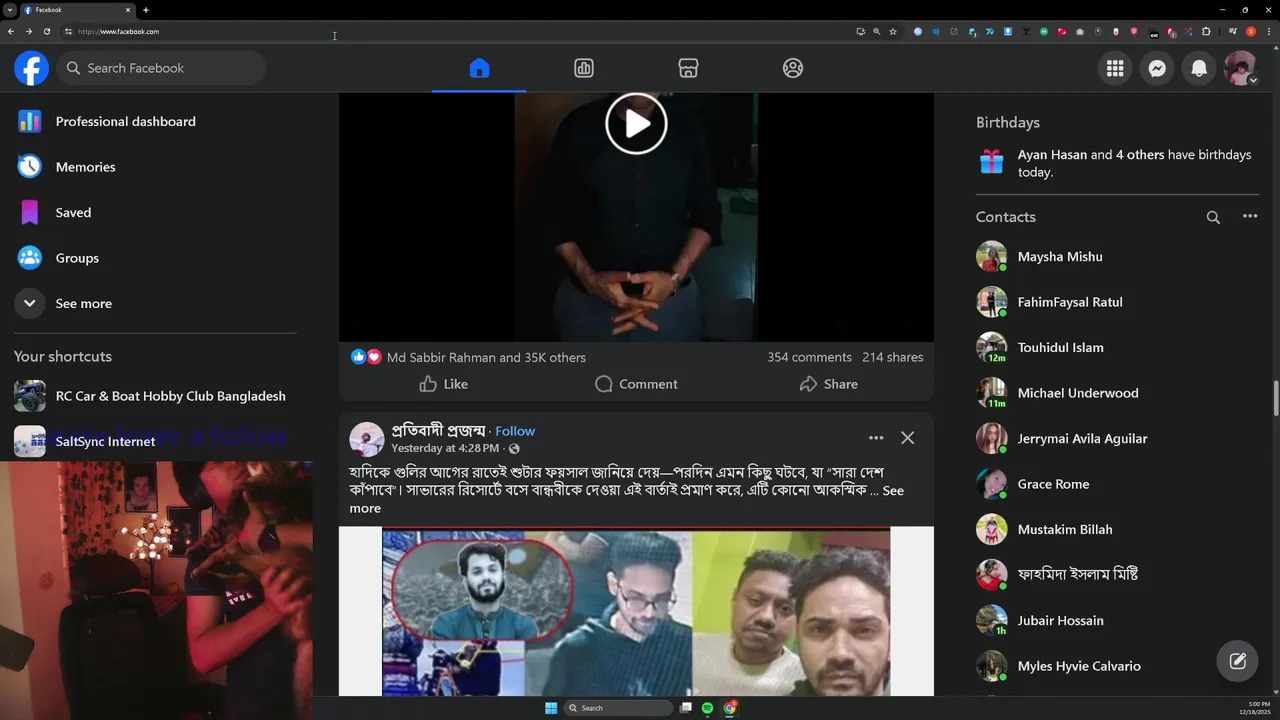This screenshot has height=720, width=1280.
Task: View 354 comments on the video post
Action: point(809,357)
